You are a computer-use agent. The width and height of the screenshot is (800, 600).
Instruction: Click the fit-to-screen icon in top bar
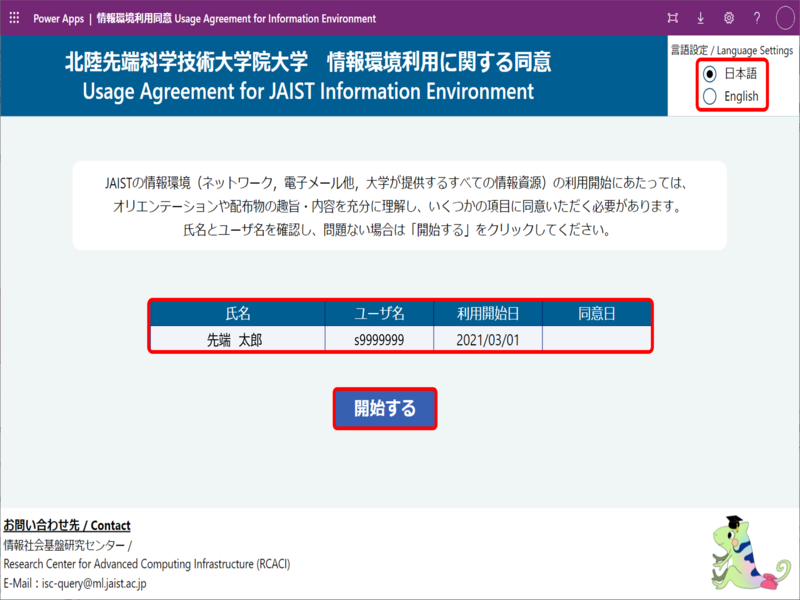672,18
